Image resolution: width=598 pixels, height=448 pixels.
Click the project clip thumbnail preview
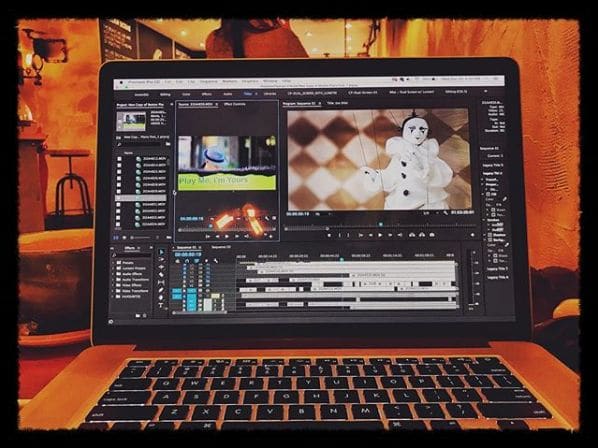131,121
